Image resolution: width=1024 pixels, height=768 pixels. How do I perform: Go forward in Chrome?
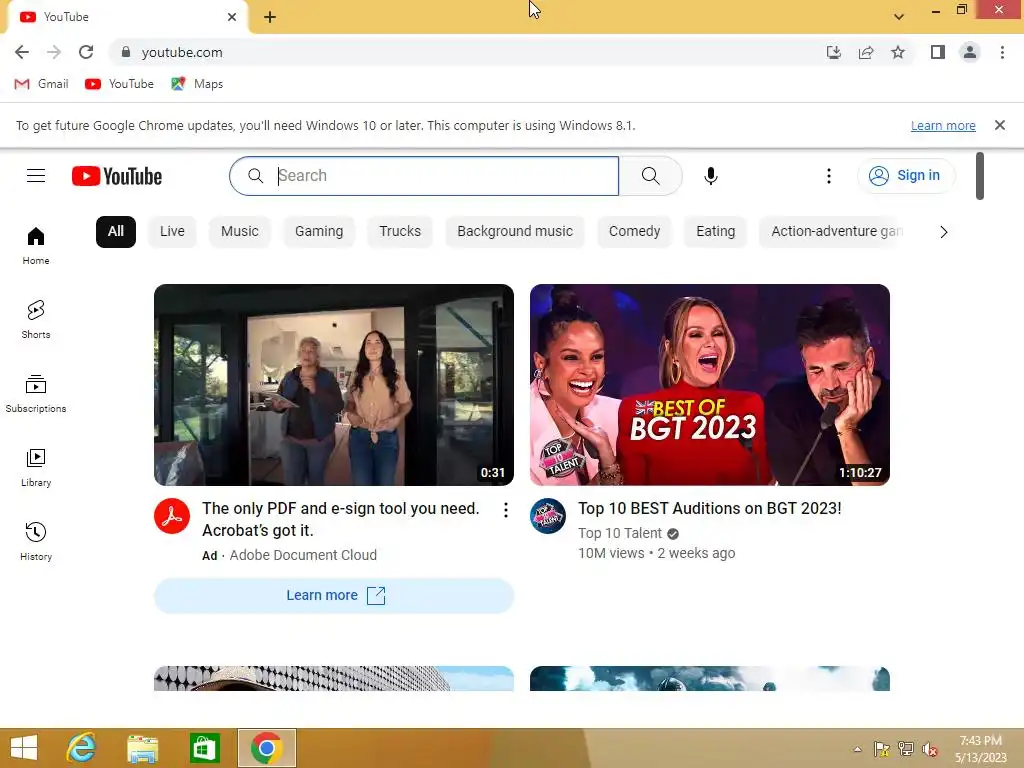(x=54, y=52)
